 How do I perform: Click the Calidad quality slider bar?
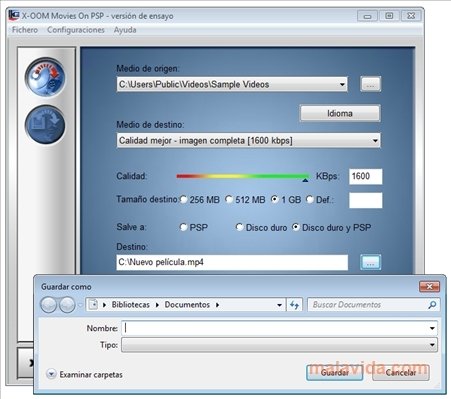pos(243,176)
